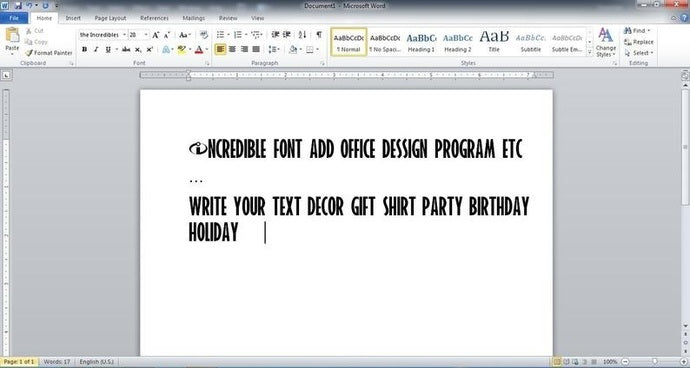
Task: Increase paragraph indent
Action: click(x=286, y=34)
